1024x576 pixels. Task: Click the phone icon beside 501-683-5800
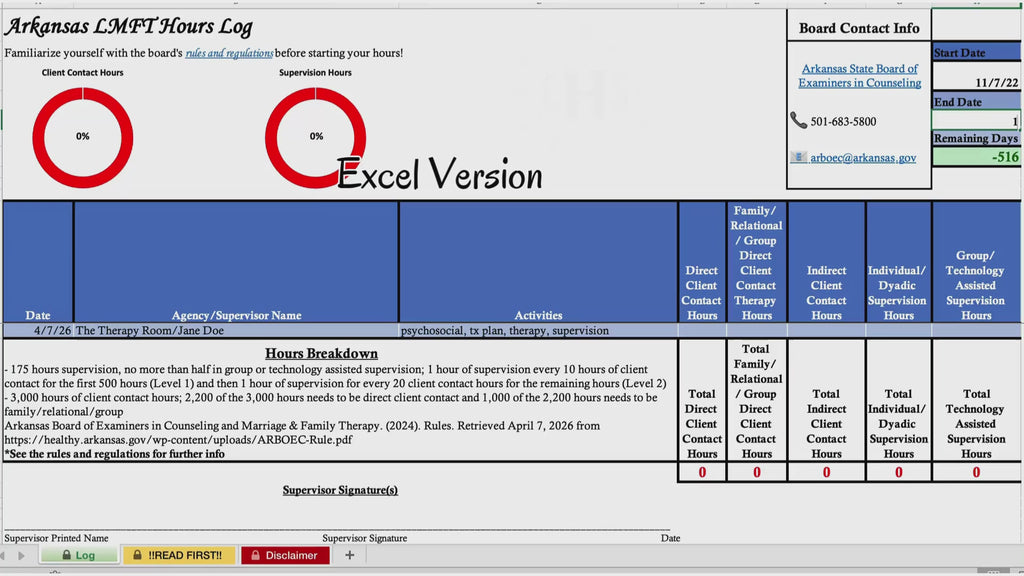[798, 120]
